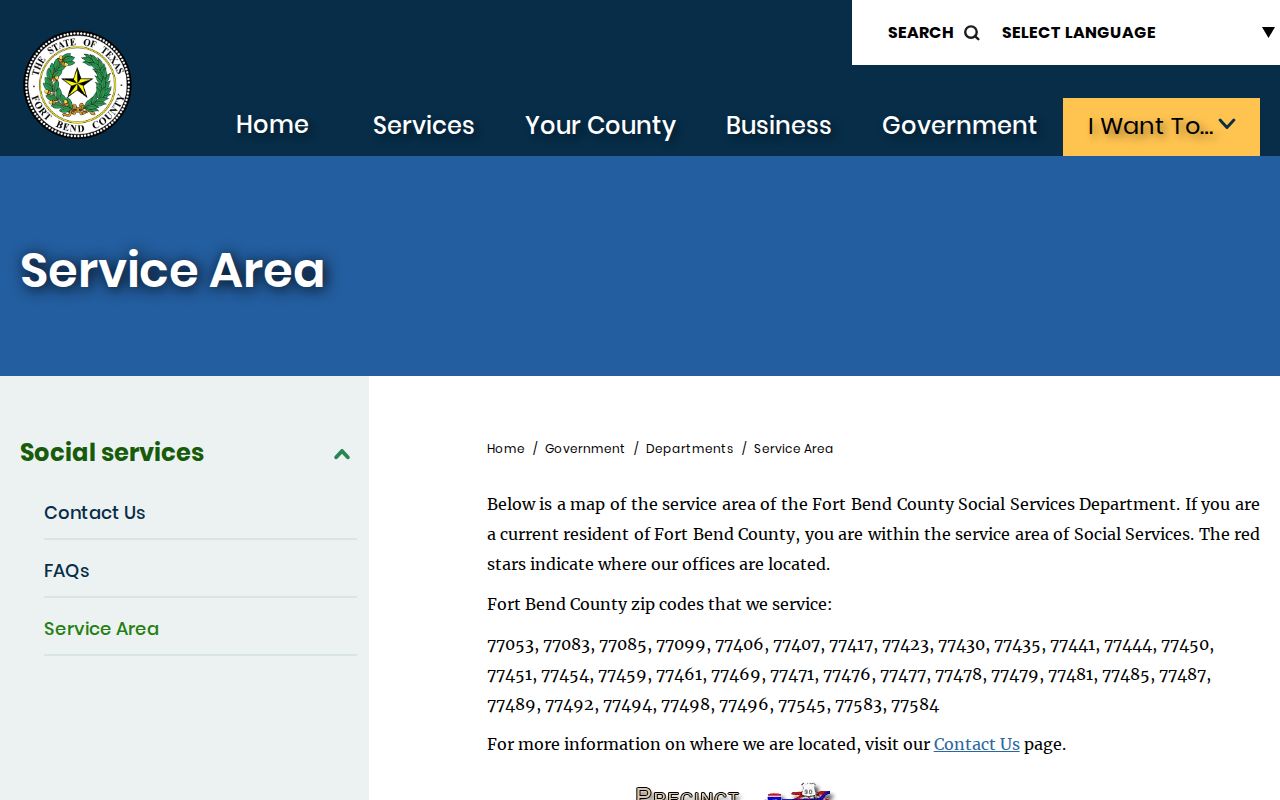
Task: Collapse the Social services sidebar section
Action: (x=342, y=454)
